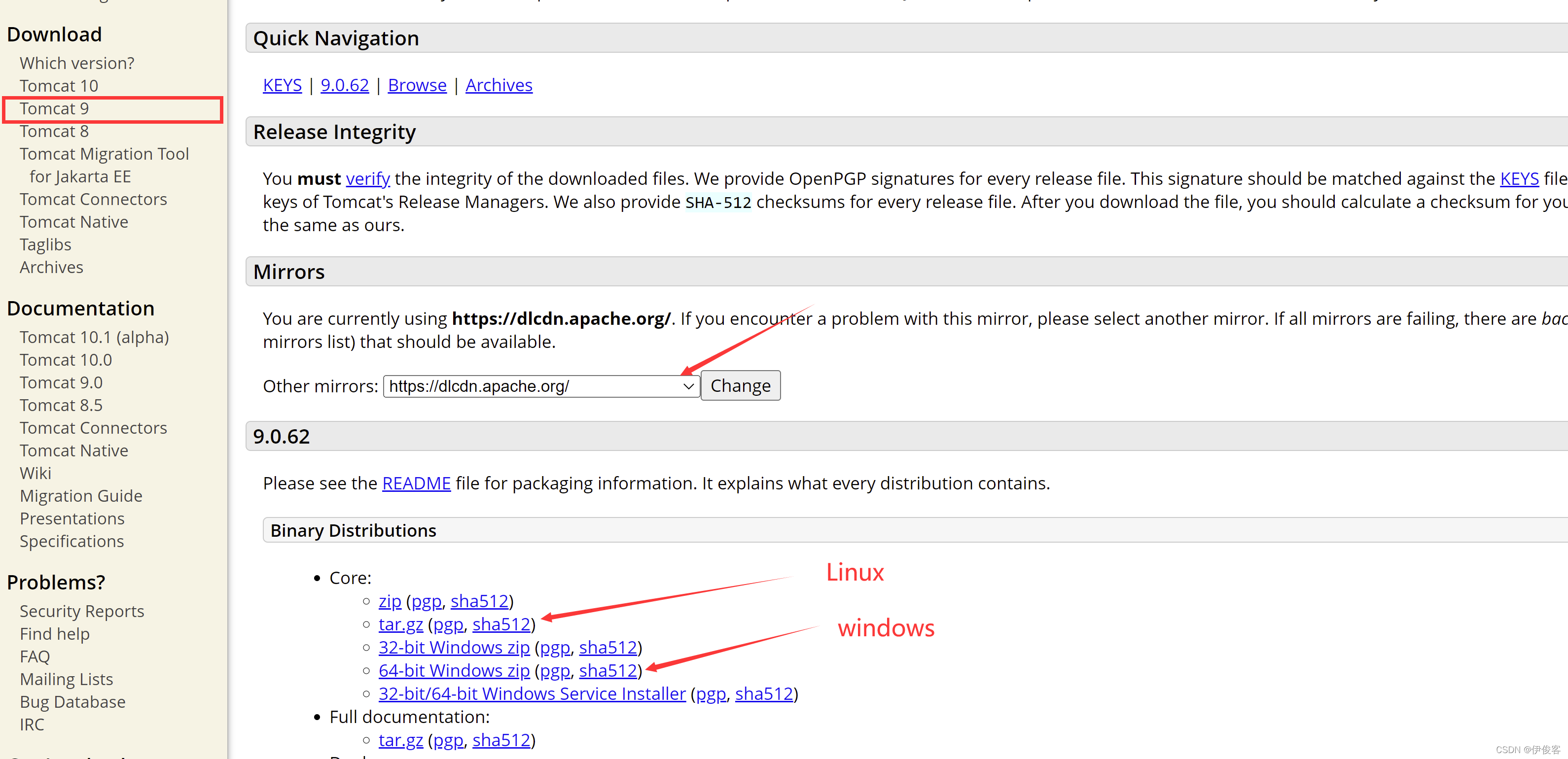Open Tomcat 10.0 documentation
Screen dimensions: 1568x759
(x=66, y=360)
